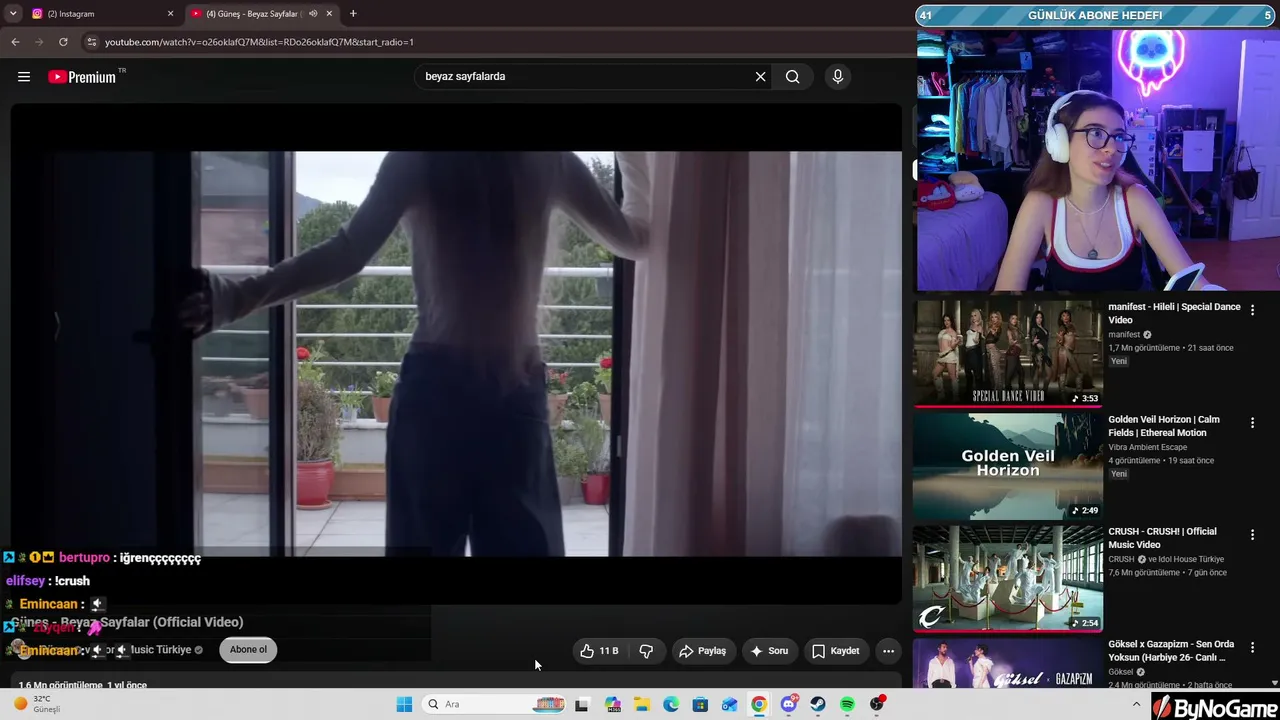Open Task View on the taskbar

(x=582, y=704)
